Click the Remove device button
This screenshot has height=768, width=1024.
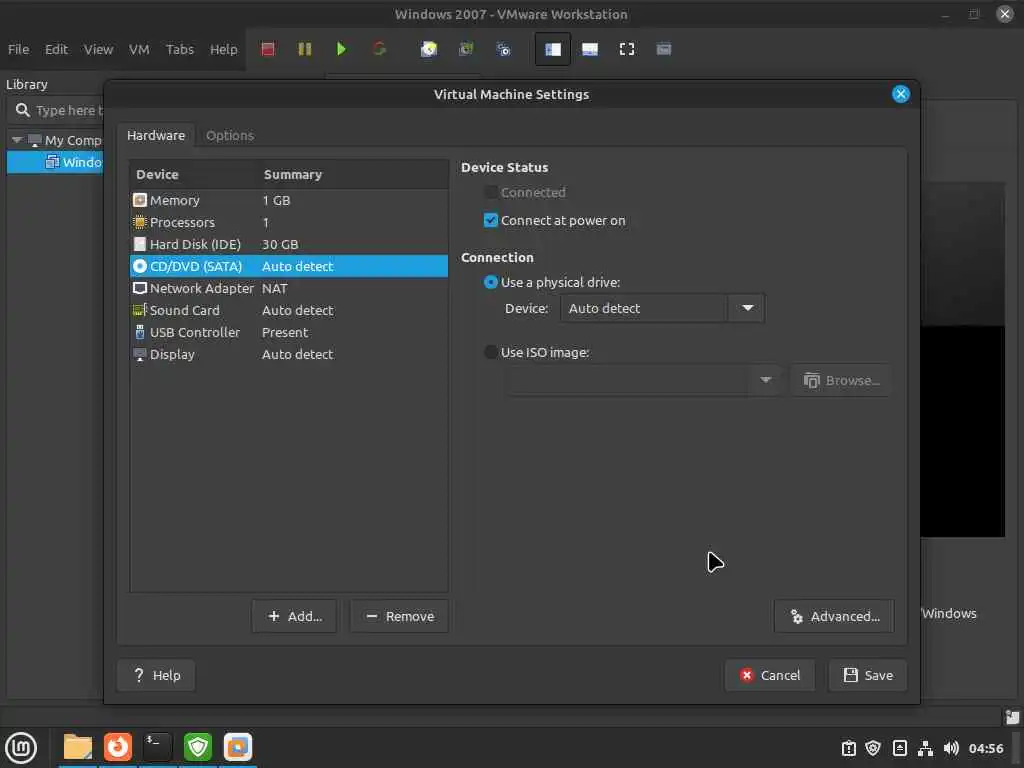(x=399, y=616)
